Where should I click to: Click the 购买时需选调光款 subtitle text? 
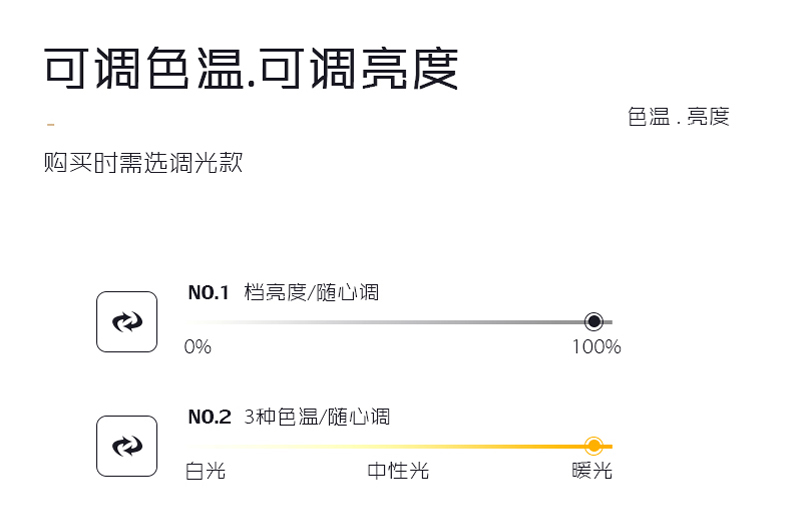(144, 162)
